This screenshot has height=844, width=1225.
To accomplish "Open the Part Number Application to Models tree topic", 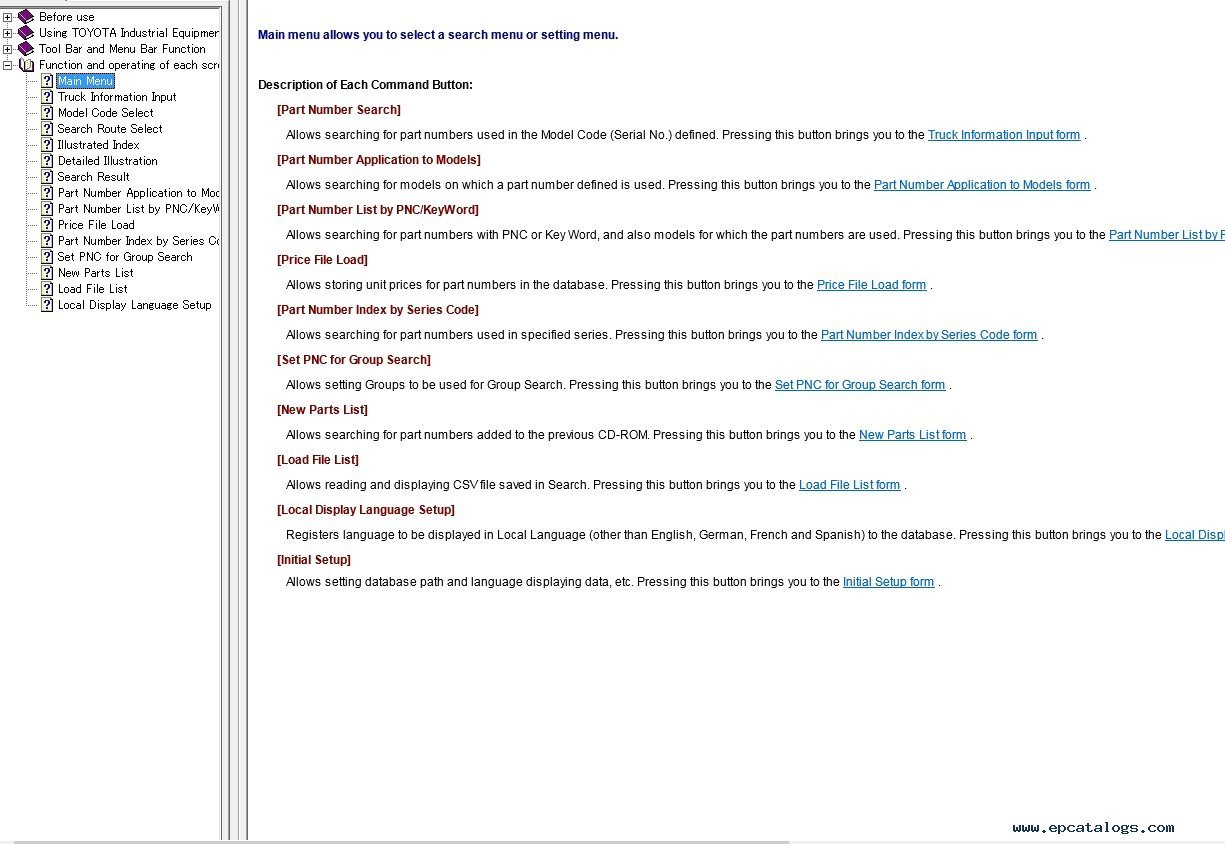I will [x=138, y=193].
